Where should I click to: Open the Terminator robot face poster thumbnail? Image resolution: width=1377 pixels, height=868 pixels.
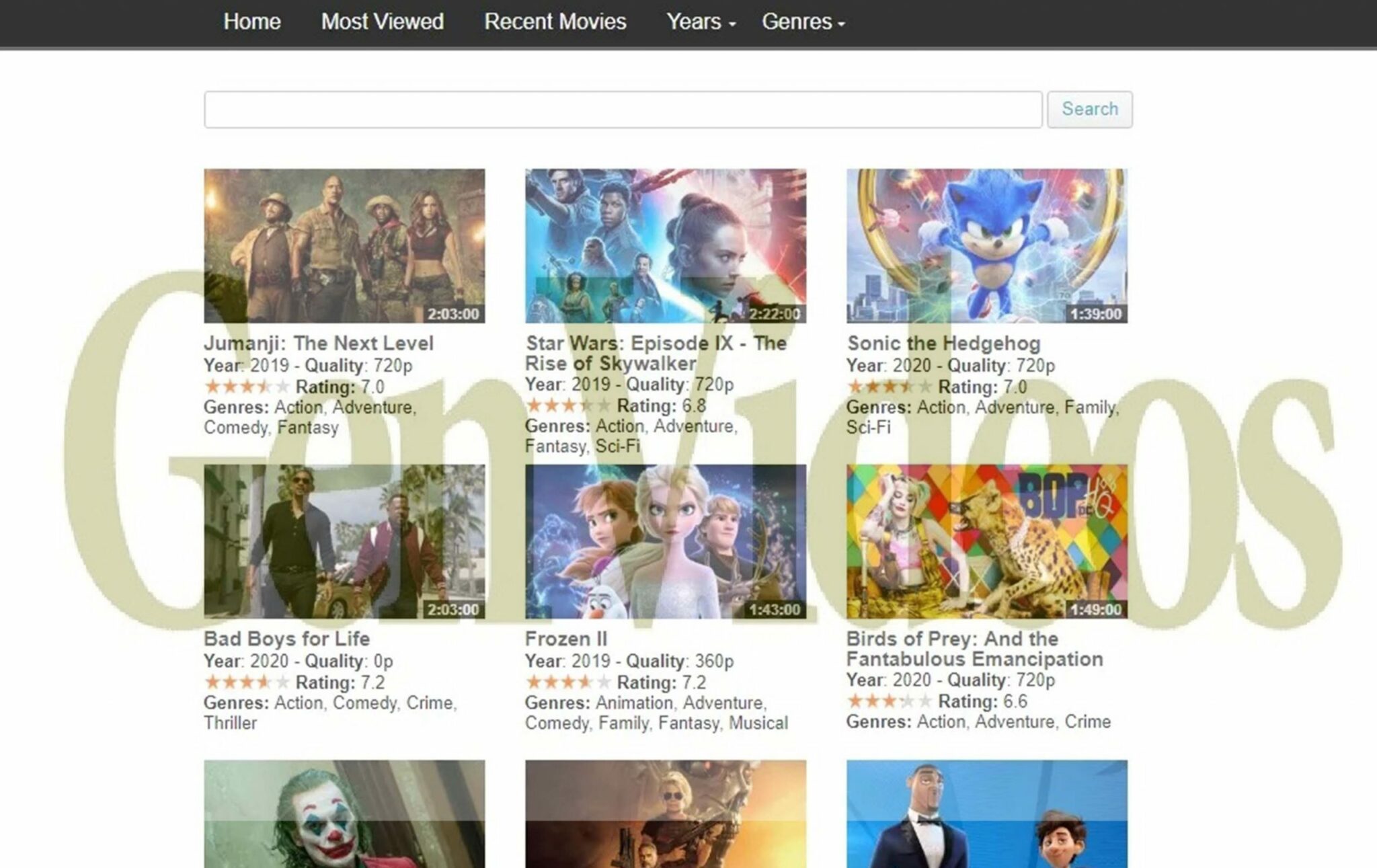point(666,814)
